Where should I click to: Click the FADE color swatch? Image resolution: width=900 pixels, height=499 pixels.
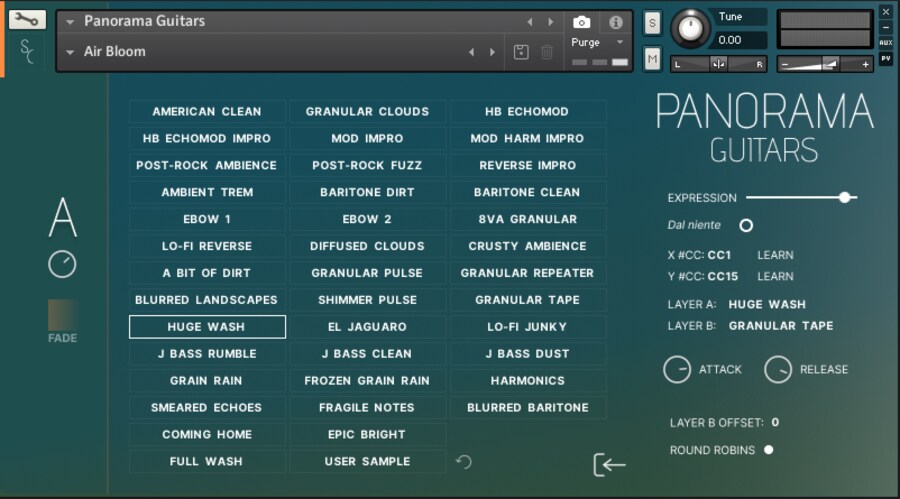pyautogui.click(x=62, y=315)
